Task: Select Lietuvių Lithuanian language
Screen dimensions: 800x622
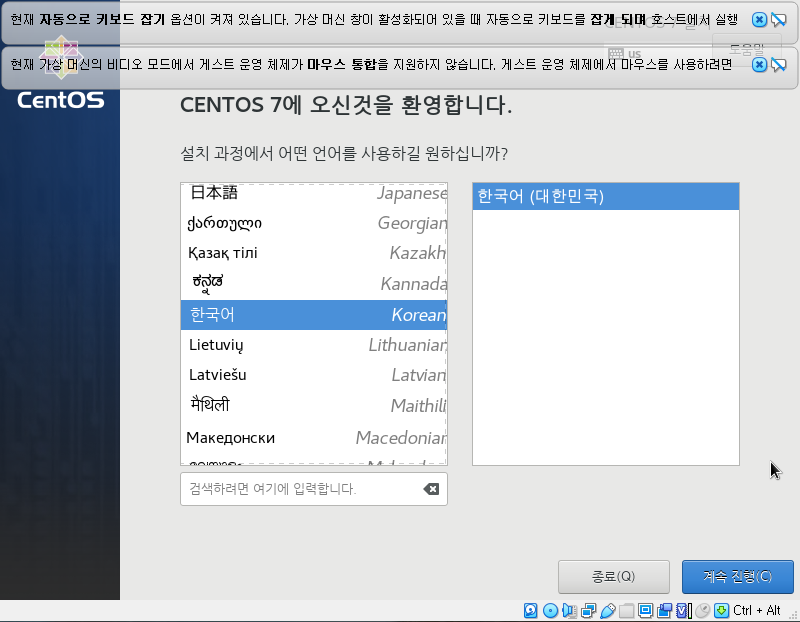Action: pos(314,345)
